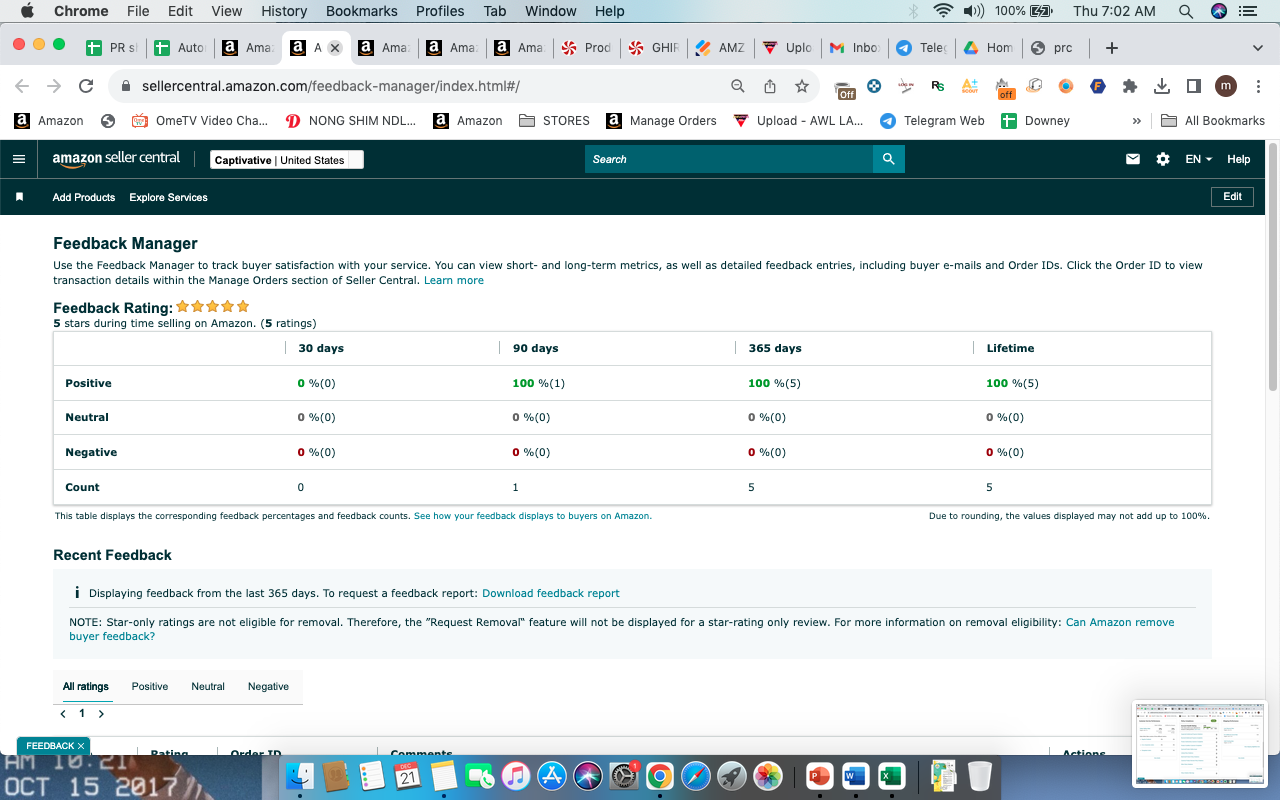Open Seller Central settings gear

pyautogui.click(x=1163, y=159)
